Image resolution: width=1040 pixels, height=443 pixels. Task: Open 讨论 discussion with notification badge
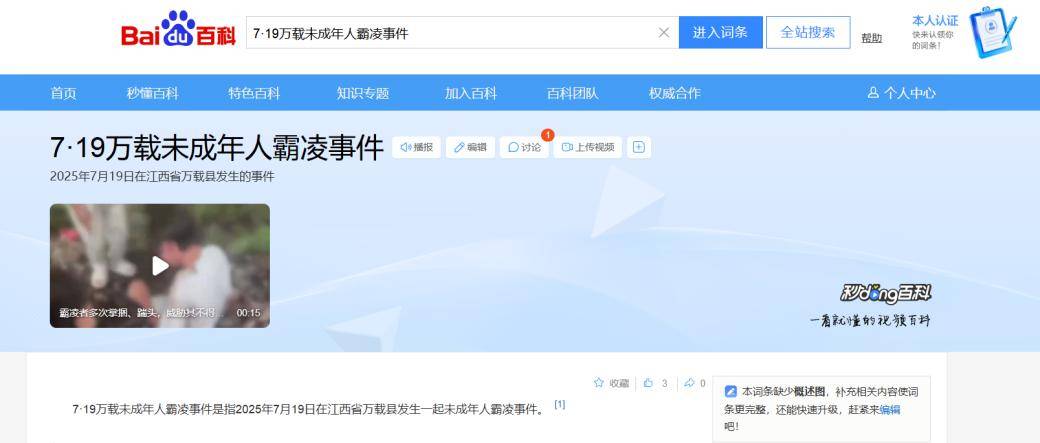tap(524, 147)
